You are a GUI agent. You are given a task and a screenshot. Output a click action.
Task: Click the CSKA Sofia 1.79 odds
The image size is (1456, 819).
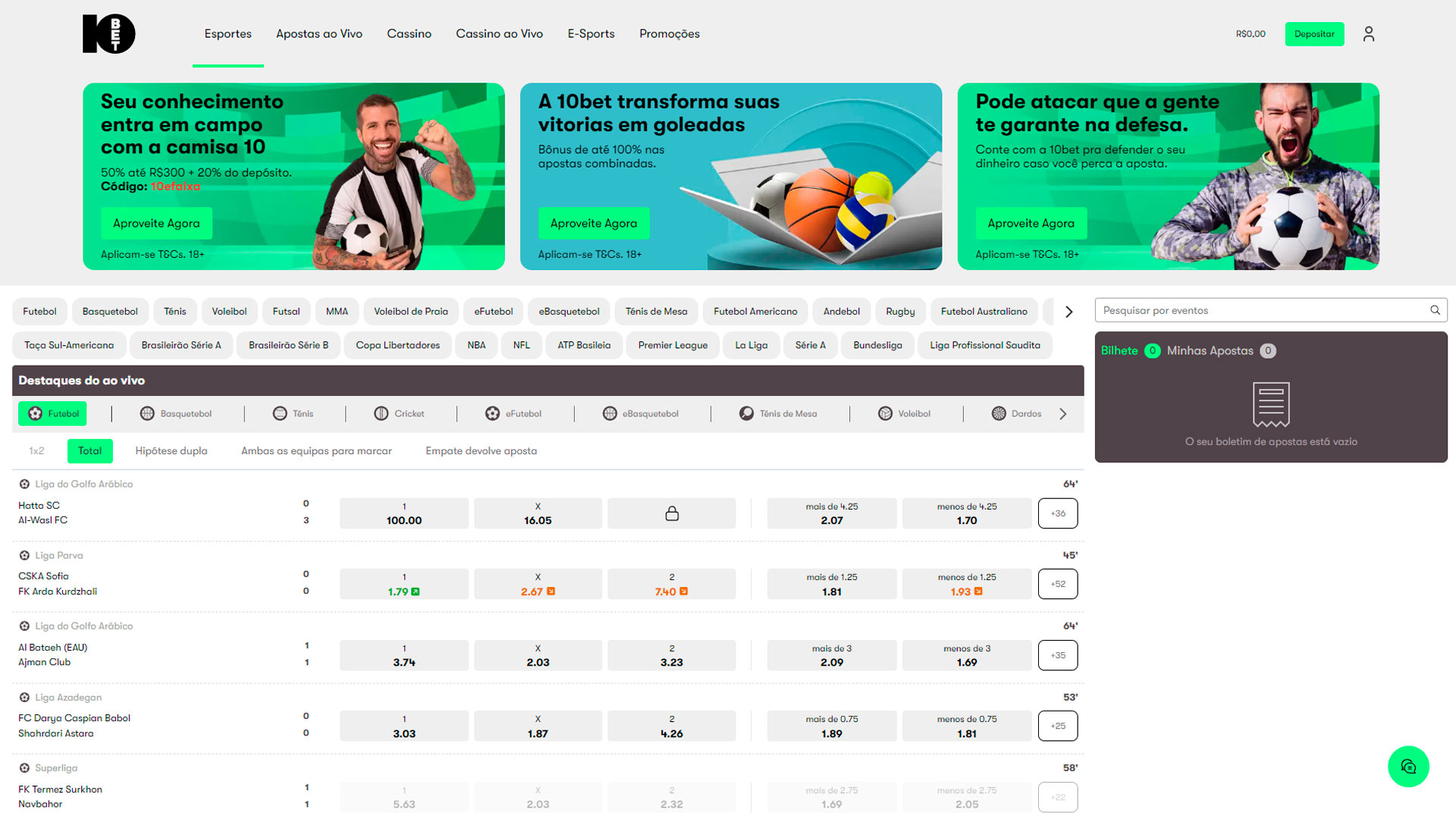[404, 584]
